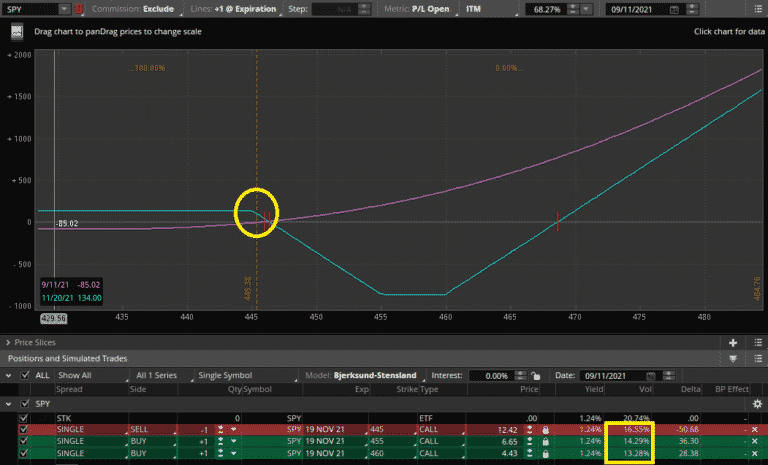Open the calendar icon beside the top date field

tap(674, 9)
